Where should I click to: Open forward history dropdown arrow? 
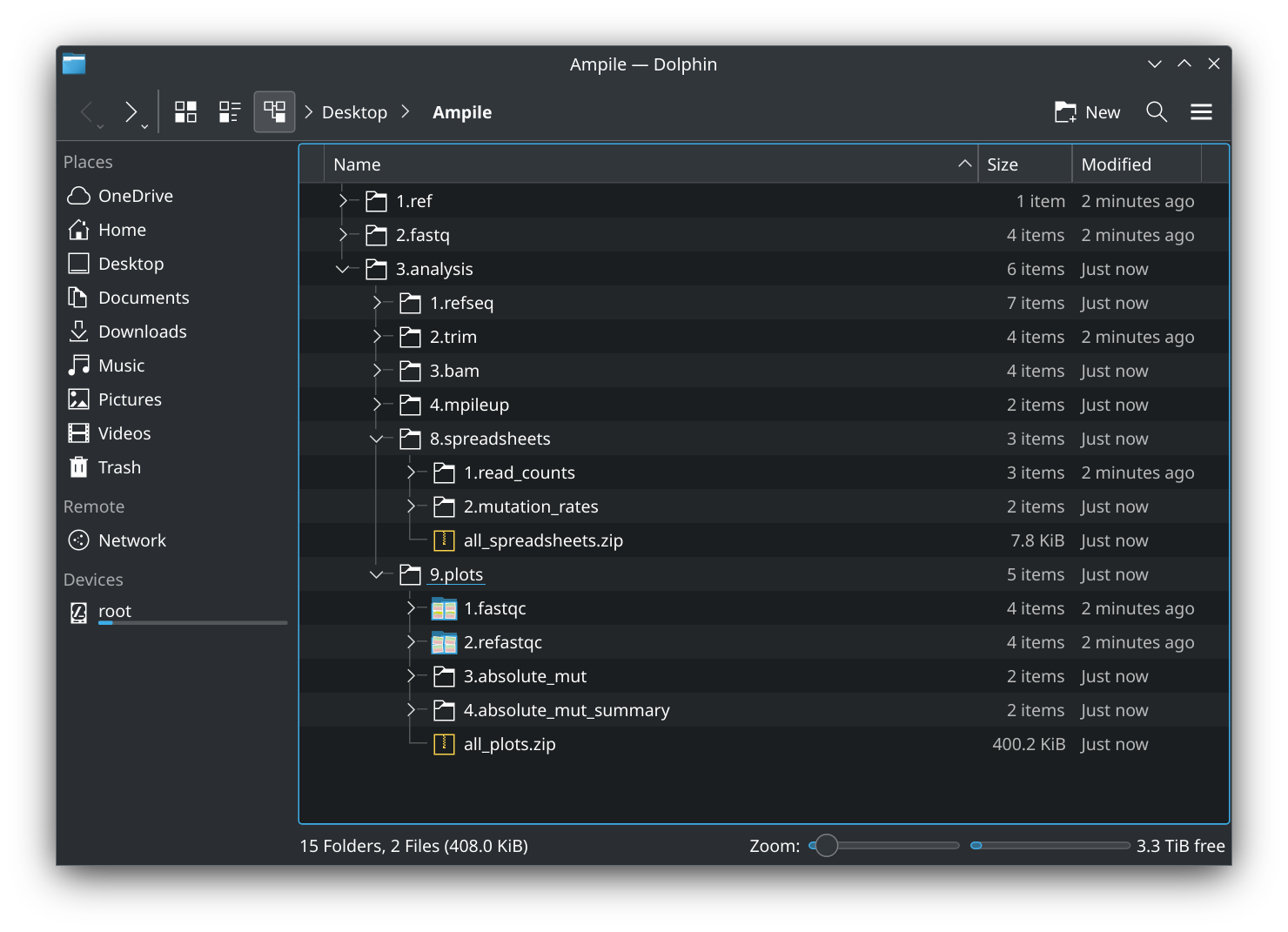144,127
